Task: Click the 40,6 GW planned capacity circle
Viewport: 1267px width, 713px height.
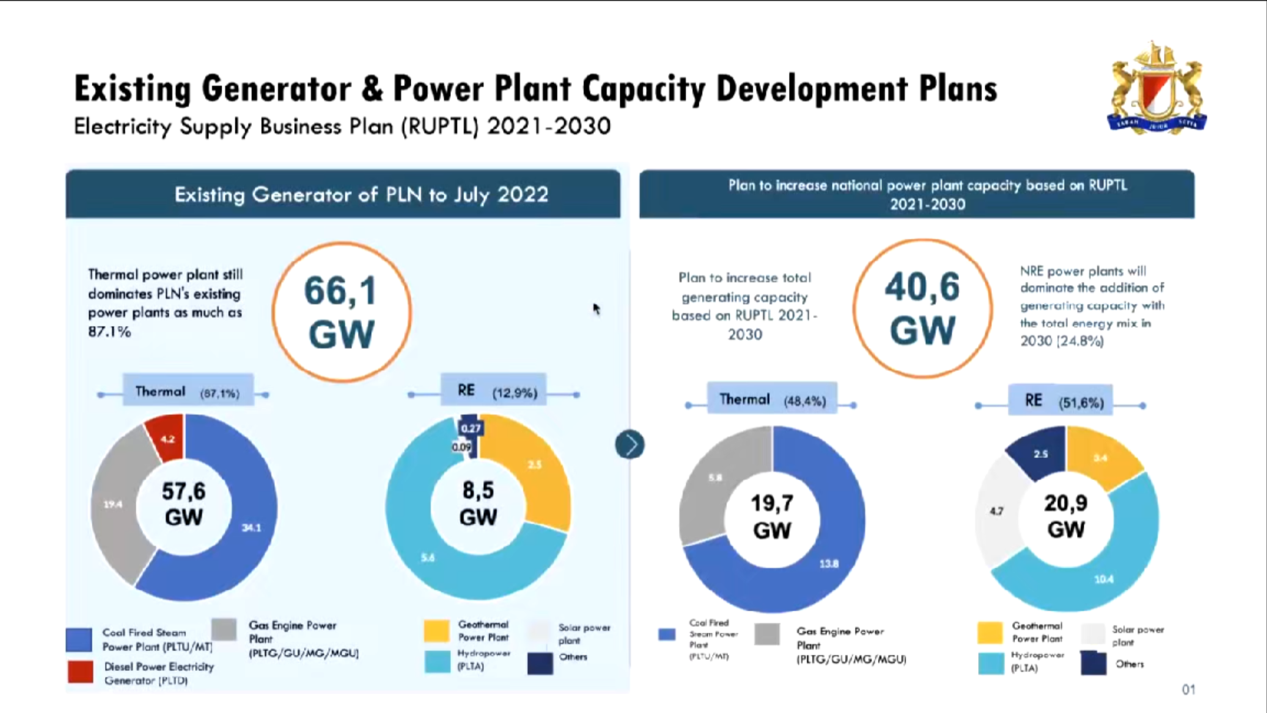Action: [921, 308]
